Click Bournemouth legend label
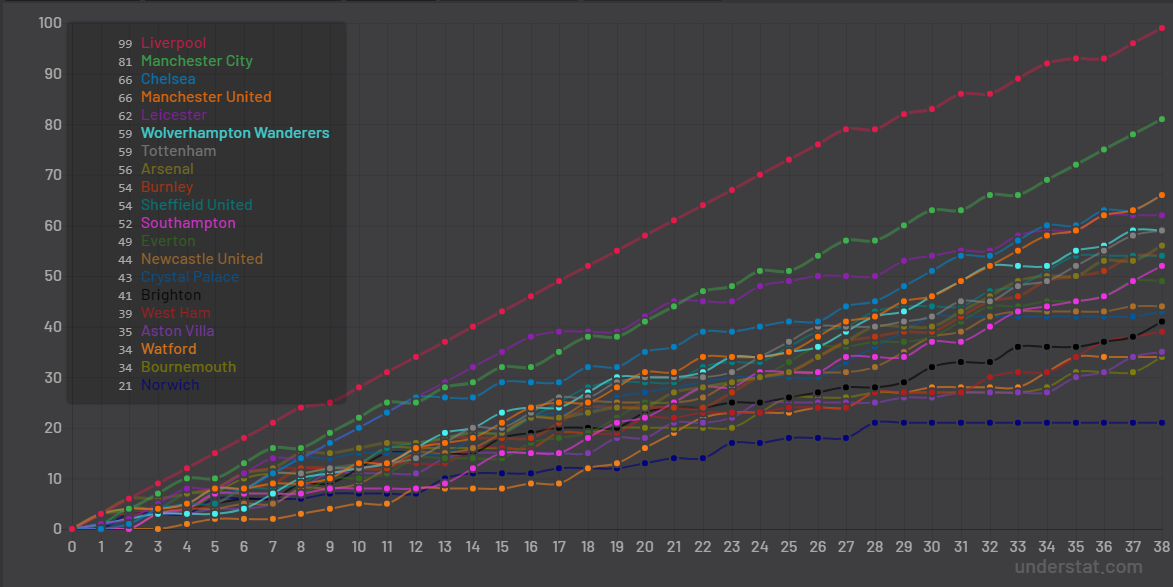 point(189,366)
